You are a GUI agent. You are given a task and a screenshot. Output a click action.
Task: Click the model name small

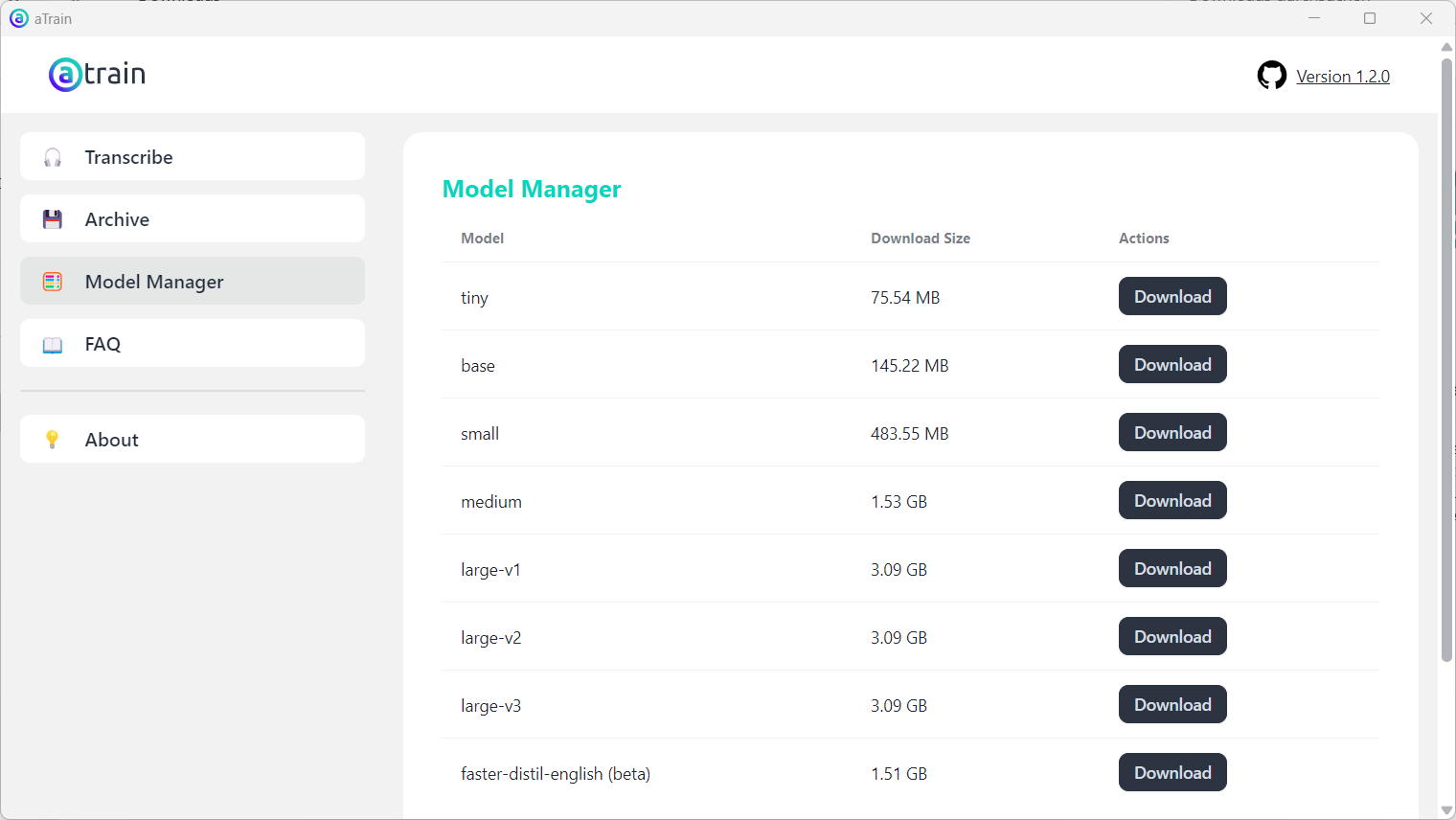(480, 434)
